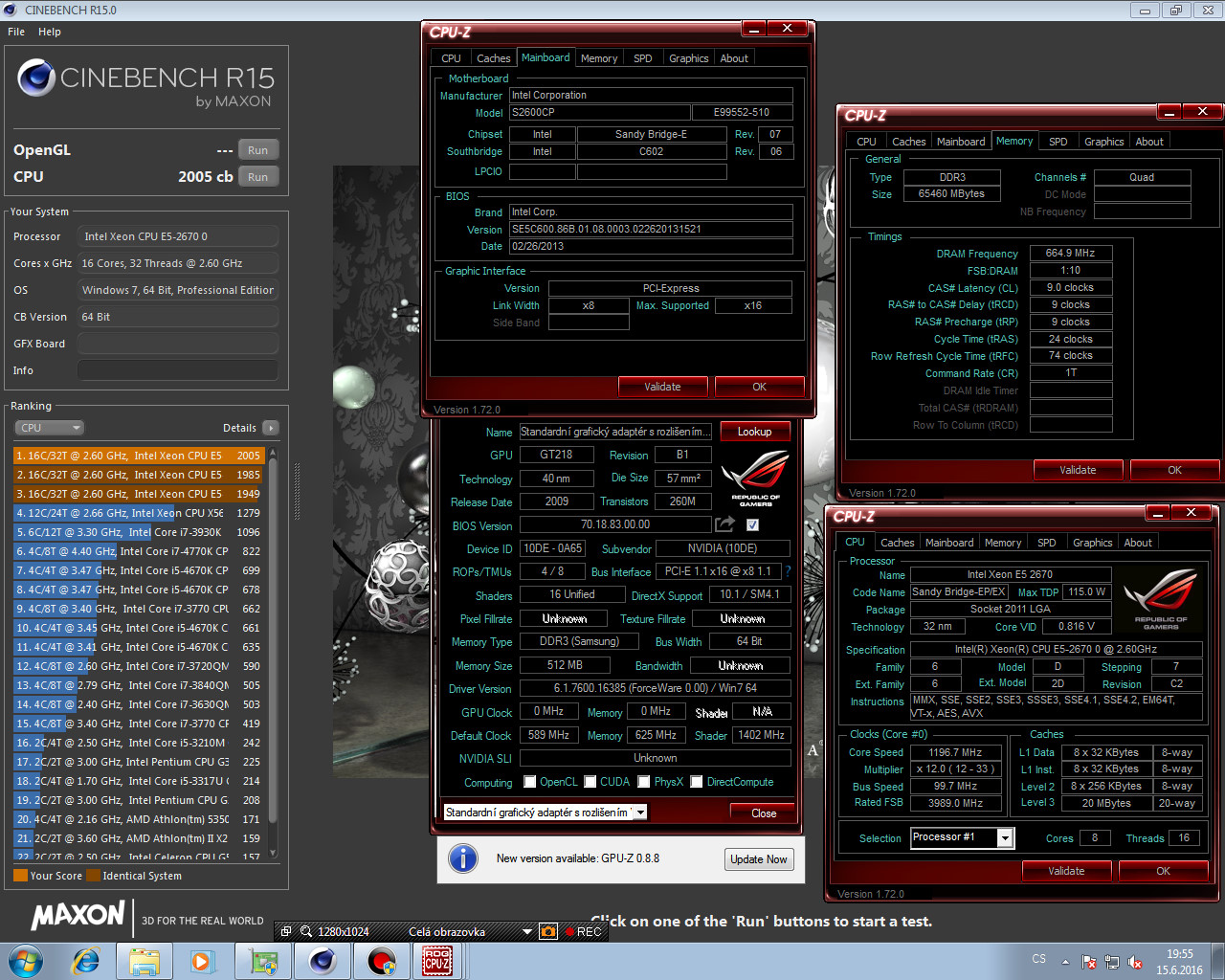Click the CS language indicator in tray
This screenshot has height=980, width=1225.
[x=1039, y=958]
